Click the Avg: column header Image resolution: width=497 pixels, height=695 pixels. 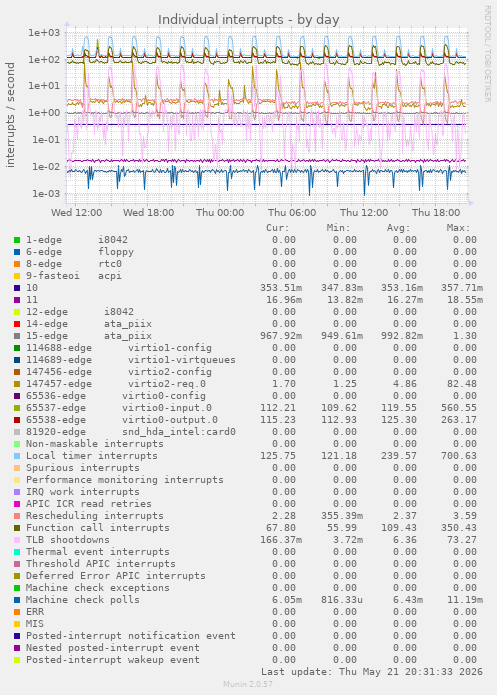[399, 228]
